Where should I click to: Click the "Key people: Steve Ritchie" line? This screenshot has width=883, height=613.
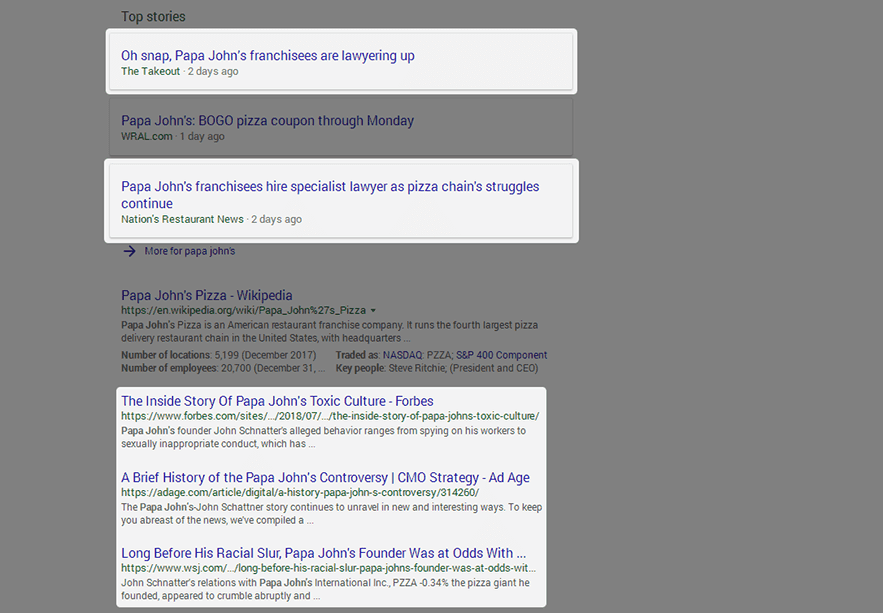[x=437, y=368]
